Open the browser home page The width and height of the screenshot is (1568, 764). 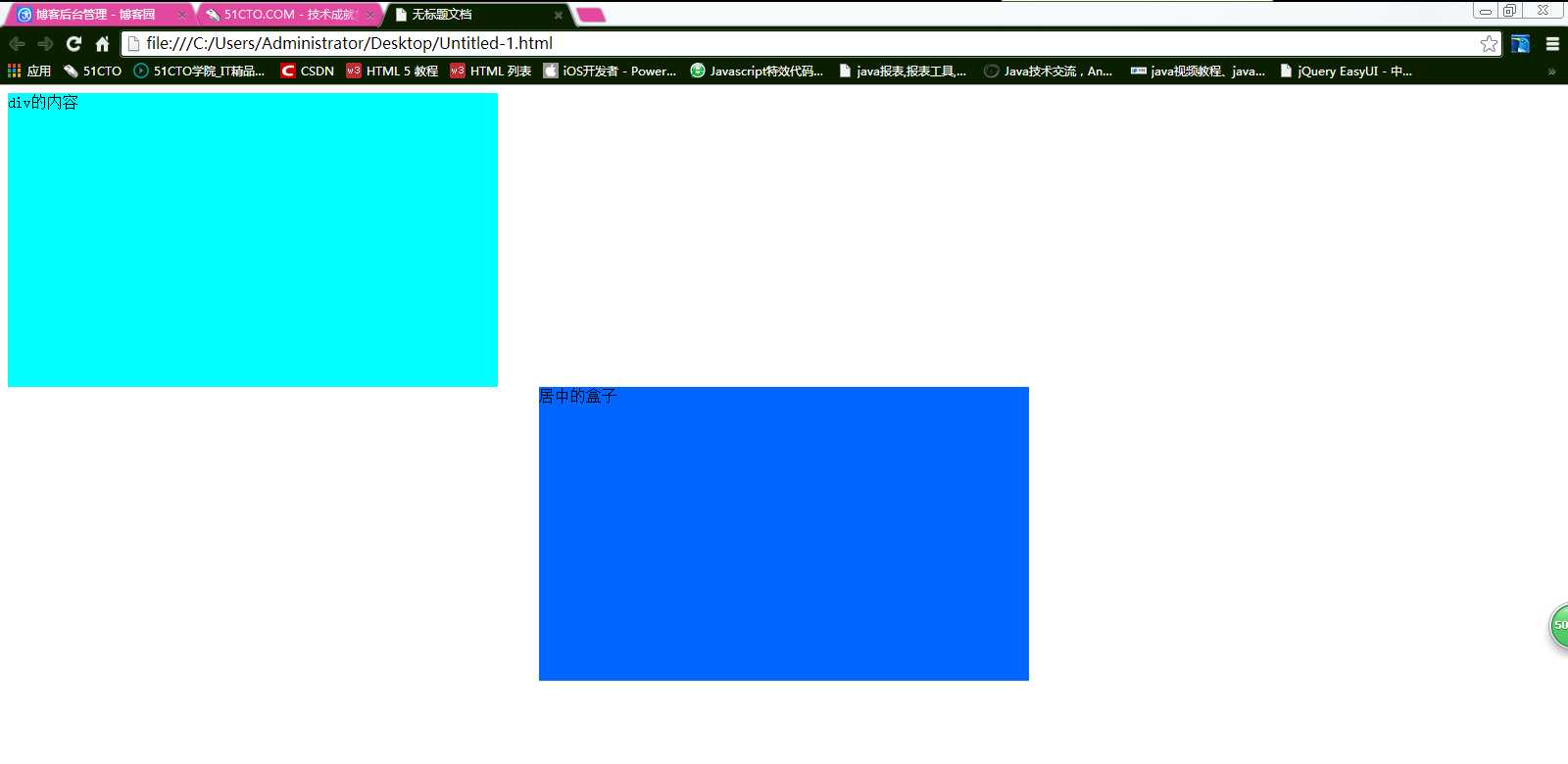click(x=102, y=43)
